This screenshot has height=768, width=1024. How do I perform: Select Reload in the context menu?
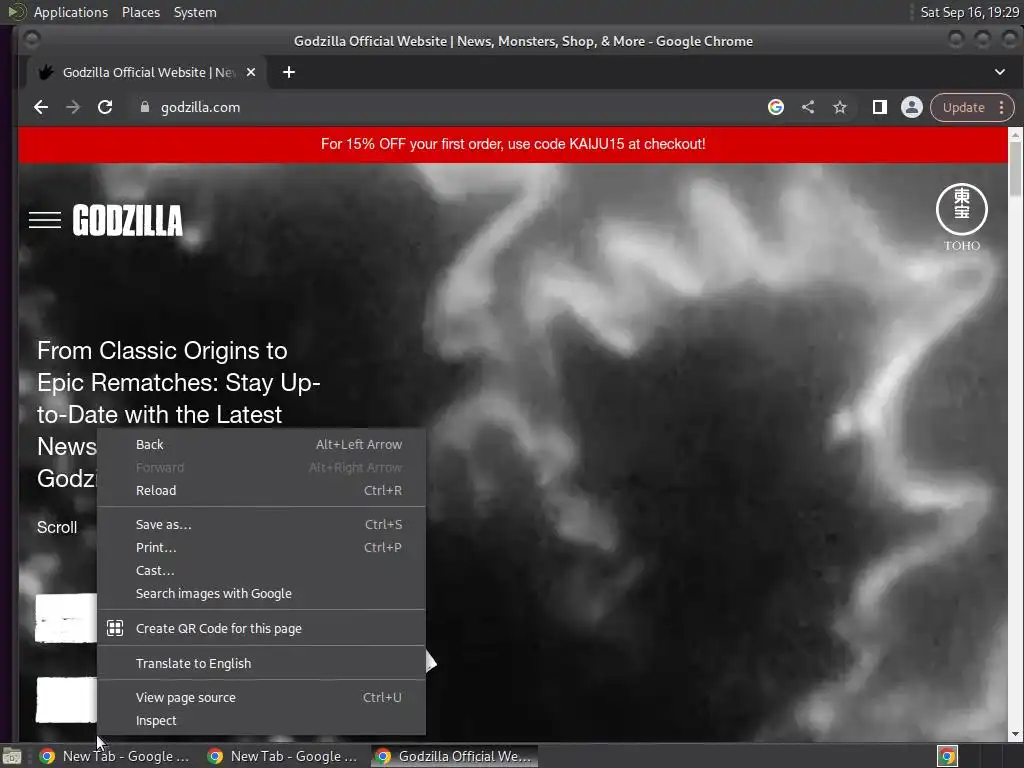[261, 490]
